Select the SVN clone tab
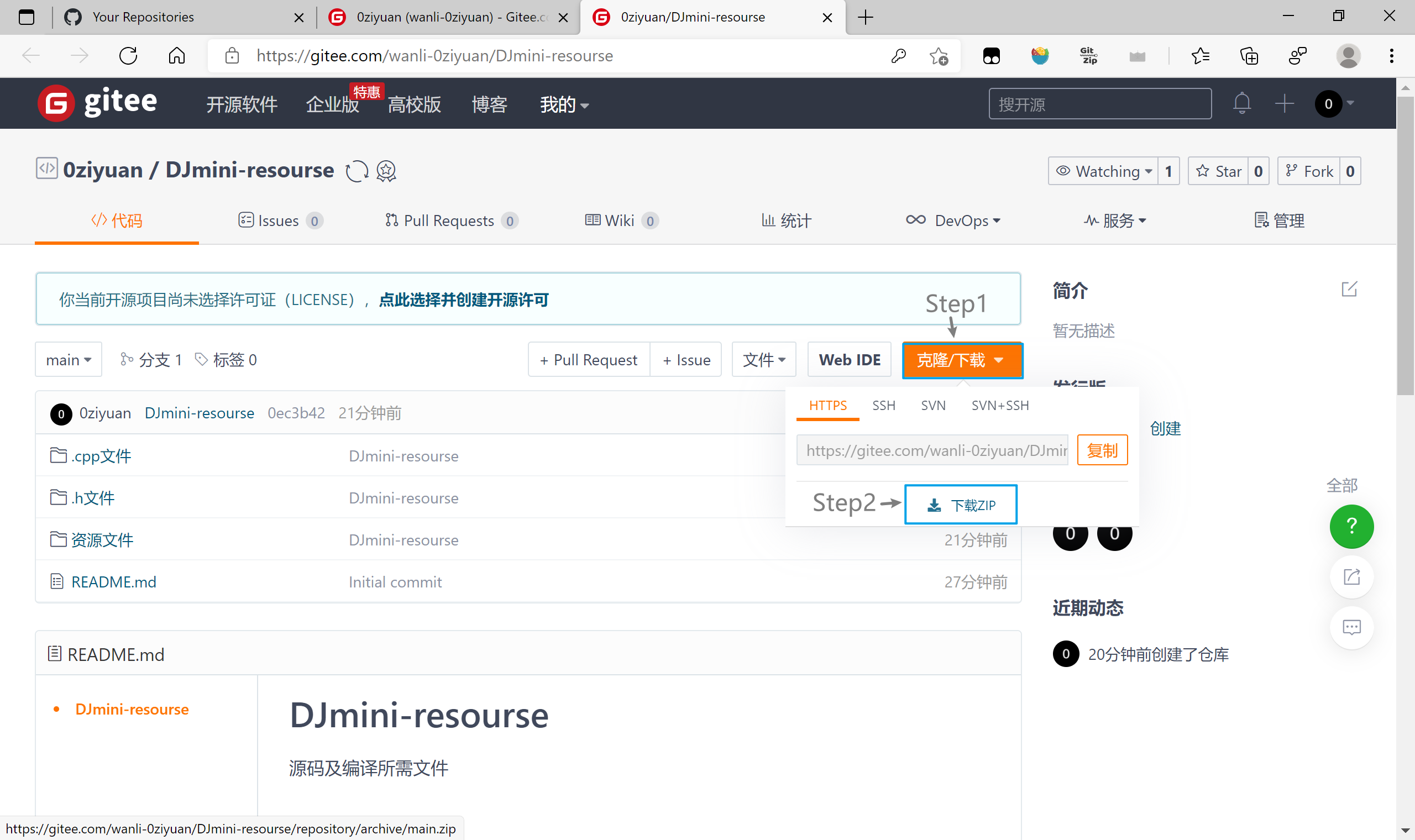 tap(933, 405)
